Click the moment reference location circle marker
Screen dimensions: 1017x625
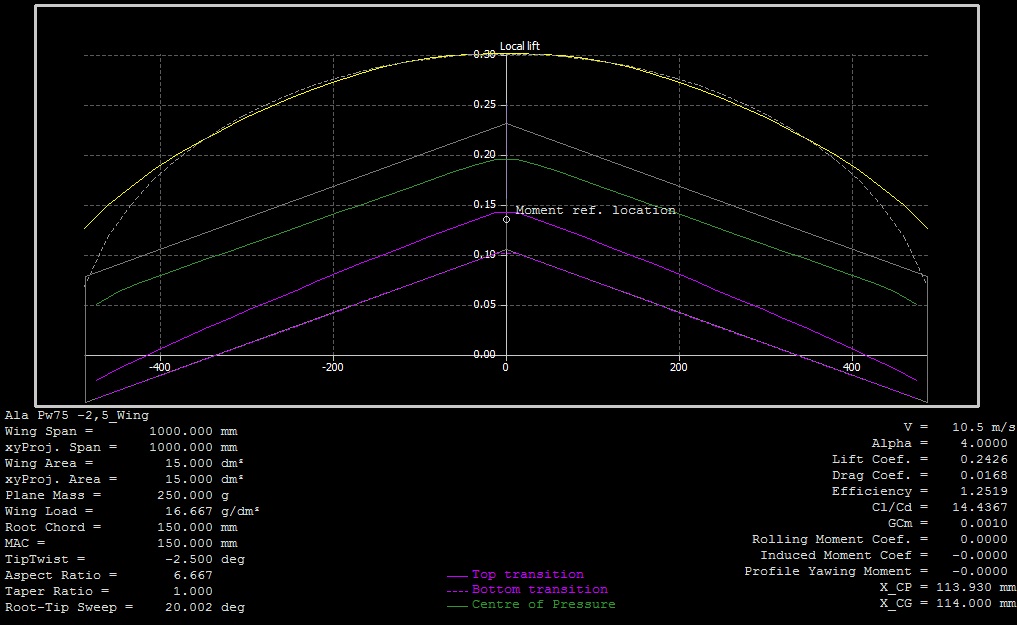(x=506, y=219)
